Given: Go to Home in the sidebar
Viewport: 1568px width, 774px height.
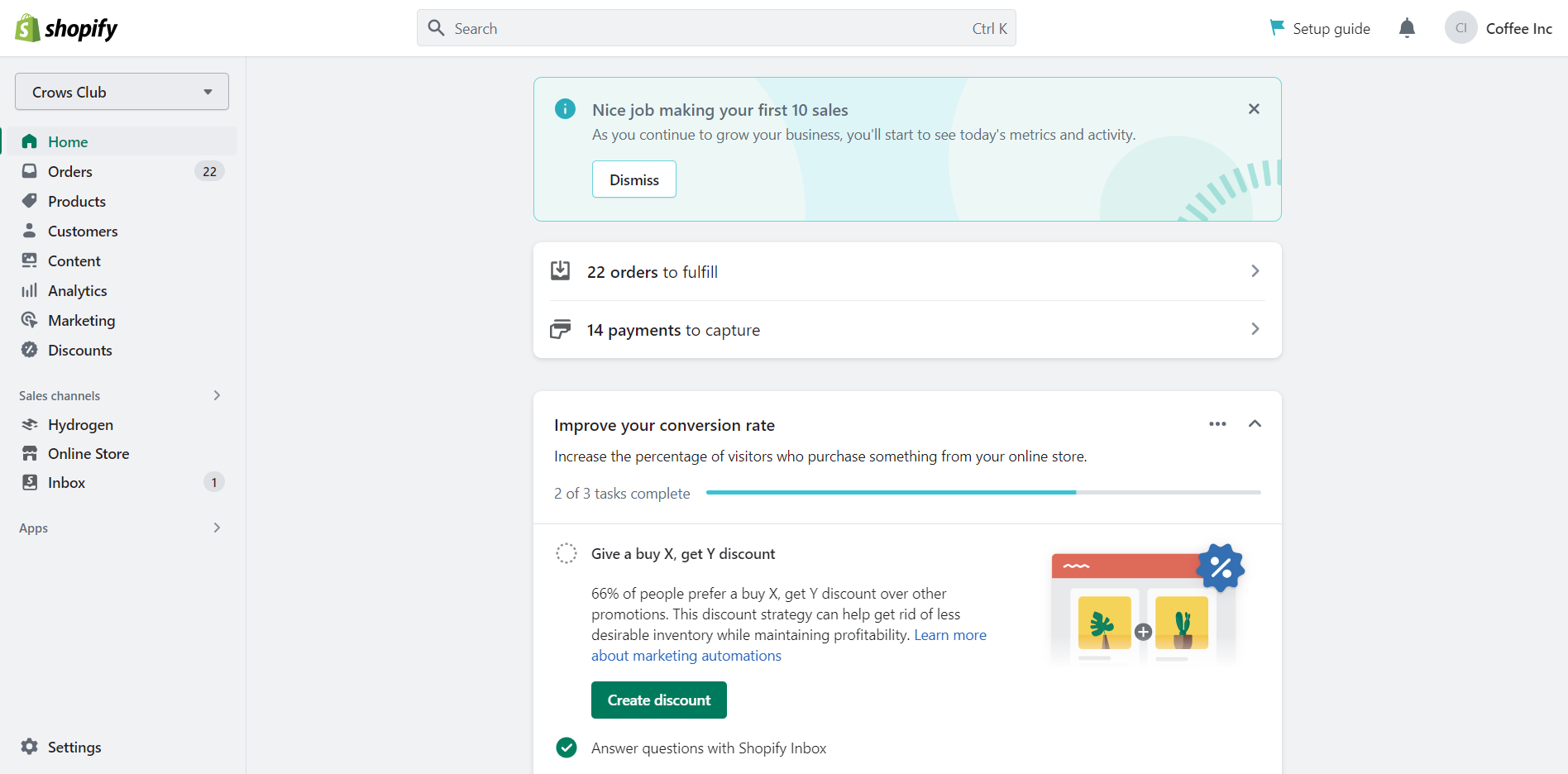Looking at the screenshot, I should pyautogui.click(x=121, y=141).
